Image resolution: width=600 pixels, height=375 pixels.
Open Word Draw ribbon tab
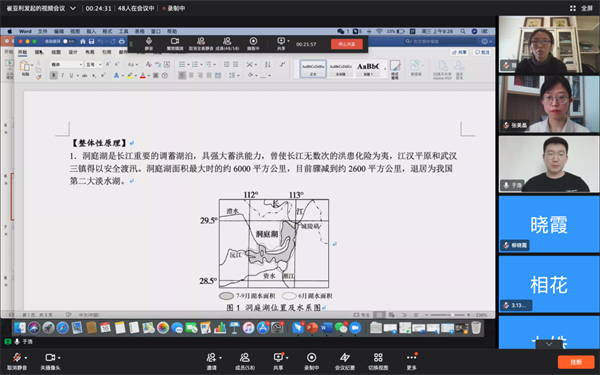point(56,52)
